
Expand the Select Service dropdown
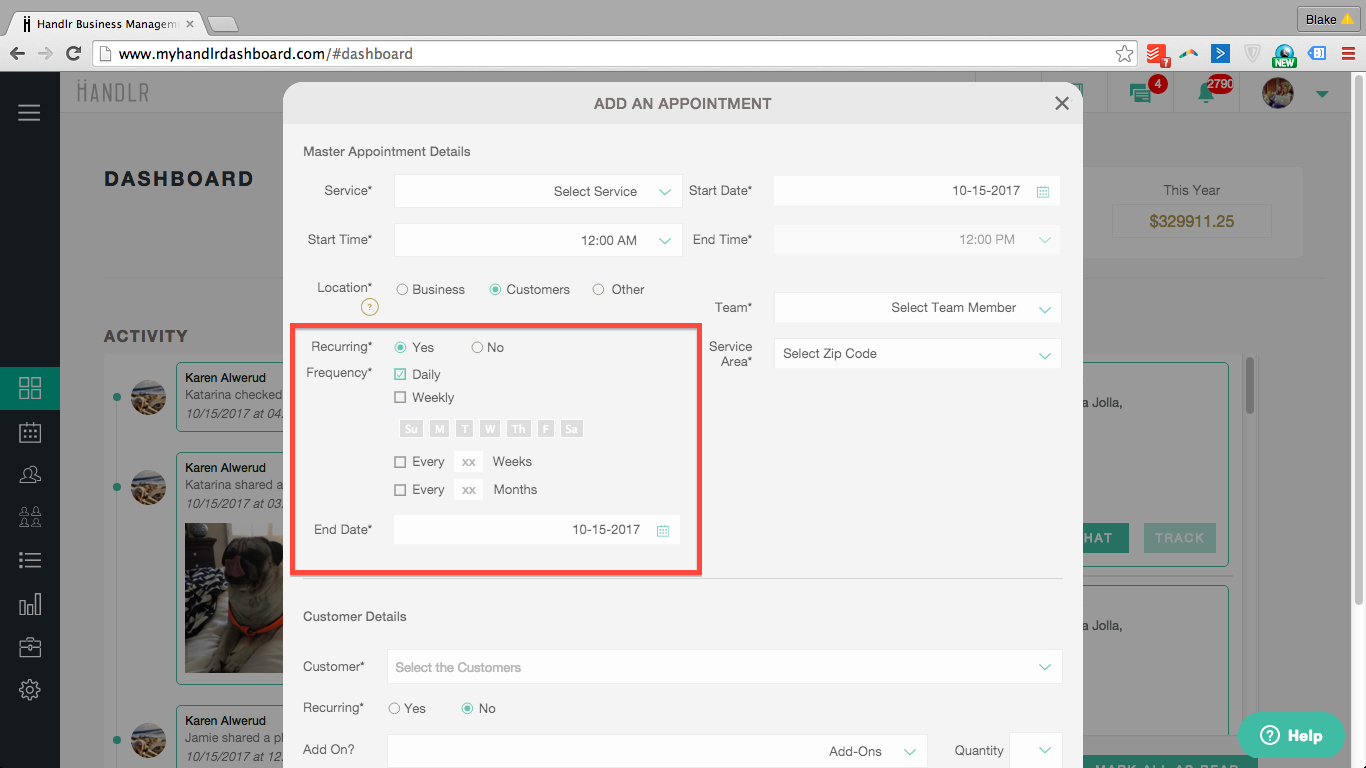click(x=538, y=191)
